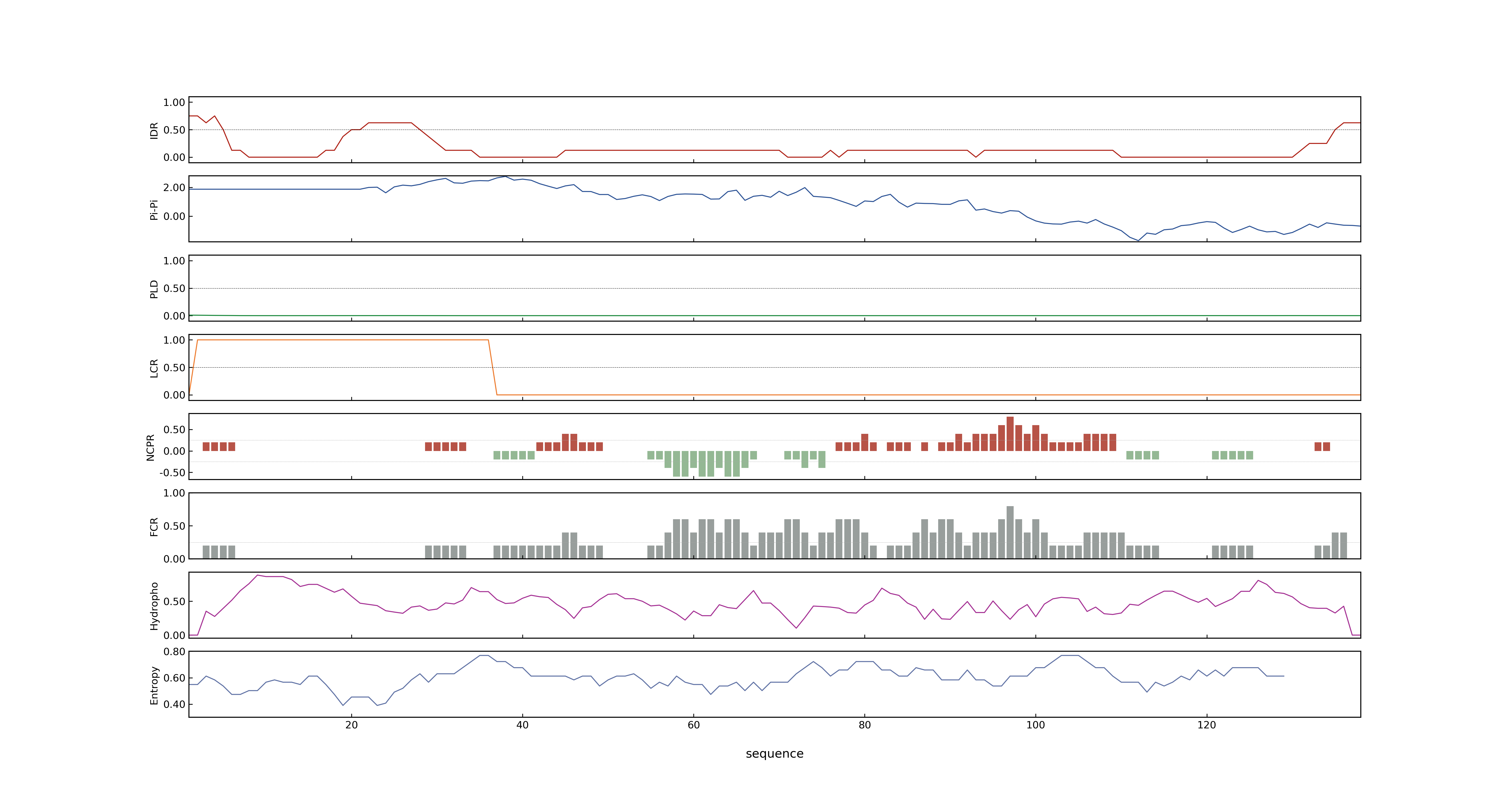Click the 0.40 tick of the Entropy panel
1512x806 pixels.
(174, 704)
